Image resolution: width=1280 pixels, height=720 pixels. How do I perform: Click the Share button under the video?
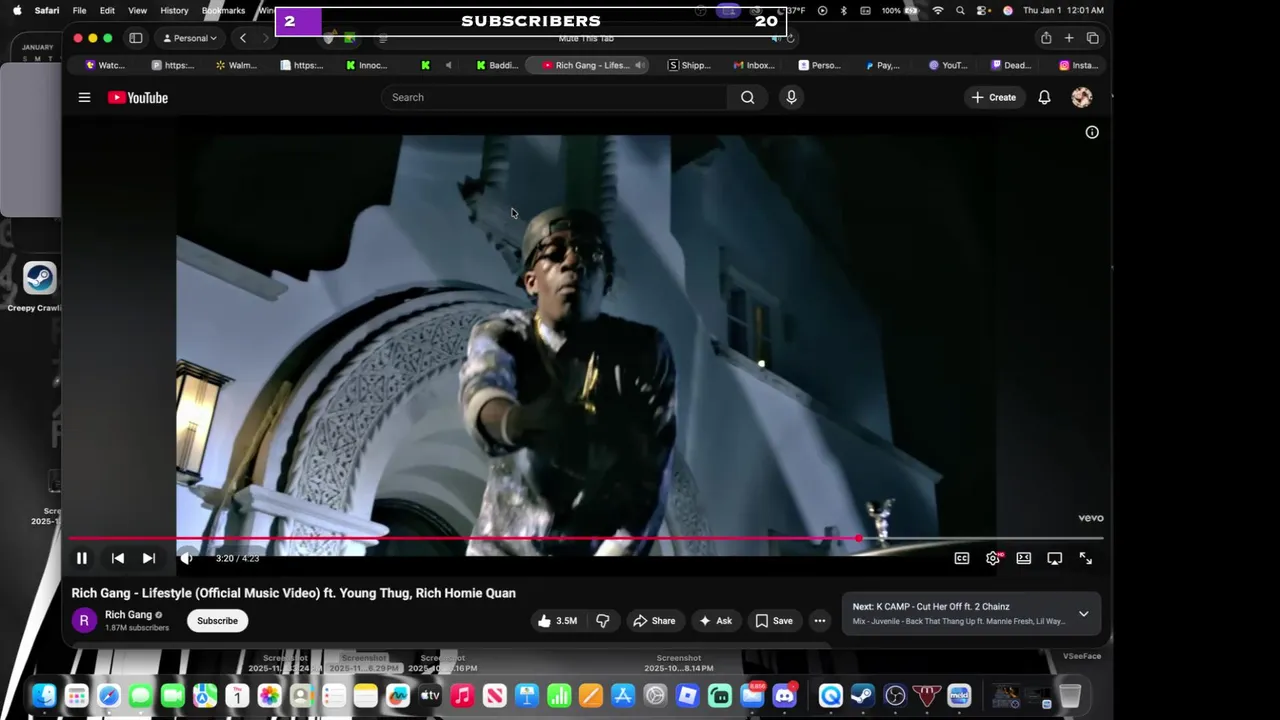[654, 621]
